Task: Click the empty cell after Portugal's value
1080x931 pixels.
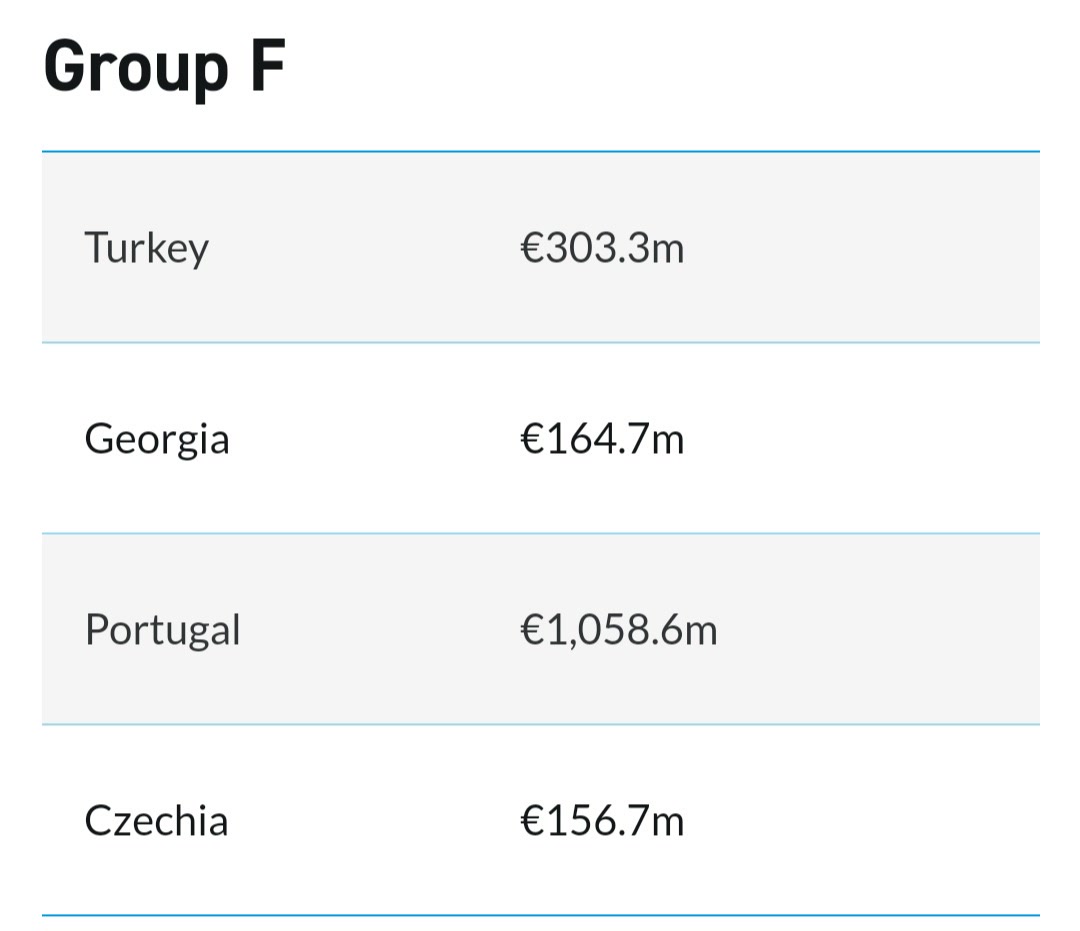Action: 878,630
